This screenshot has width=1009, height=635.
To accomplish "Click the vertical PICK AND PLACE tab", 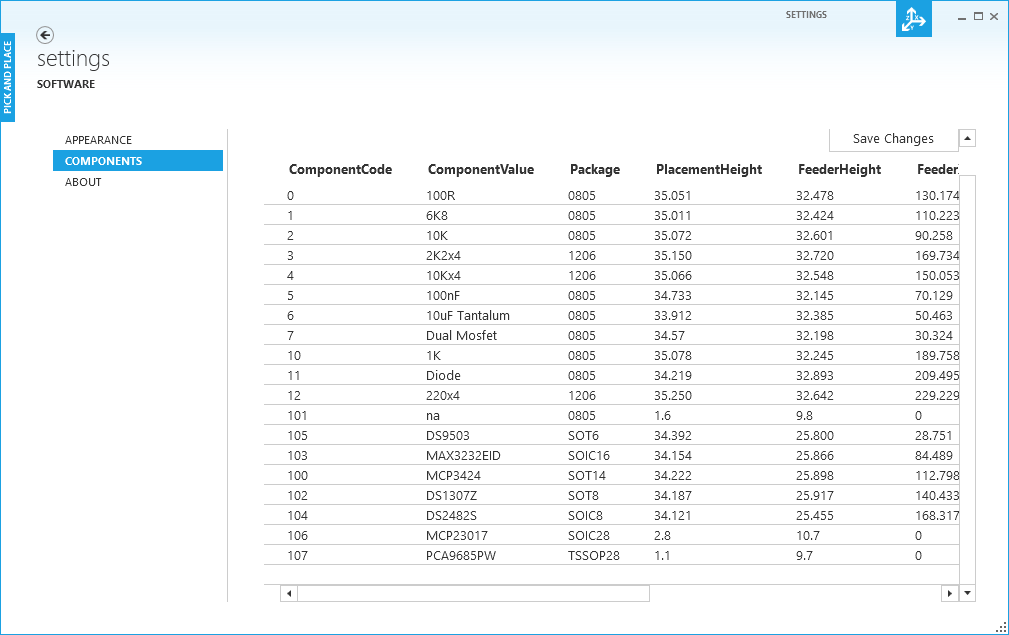I will pyautogui.click(x=8, y=72).
